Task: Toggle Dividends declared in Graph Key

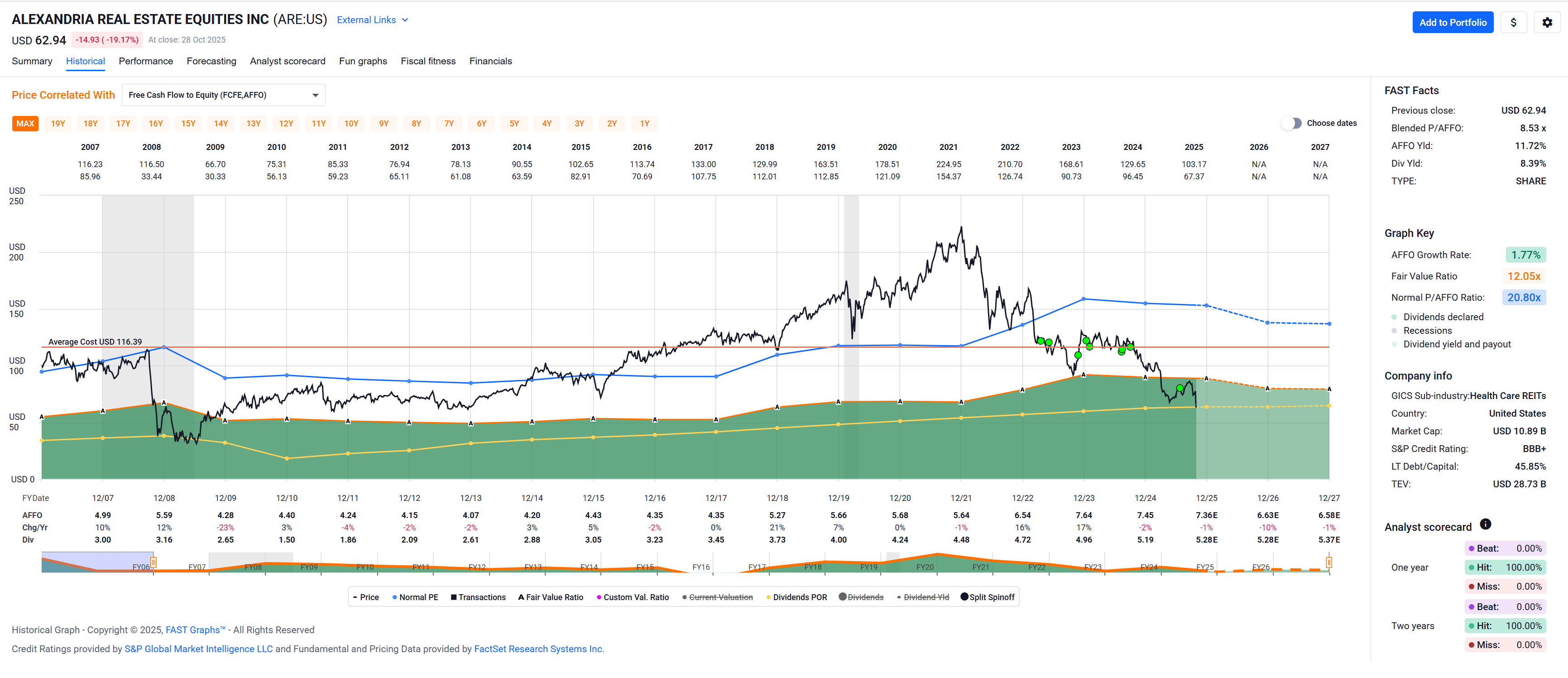Action: pyautogui.click(x=1394, y=317)
